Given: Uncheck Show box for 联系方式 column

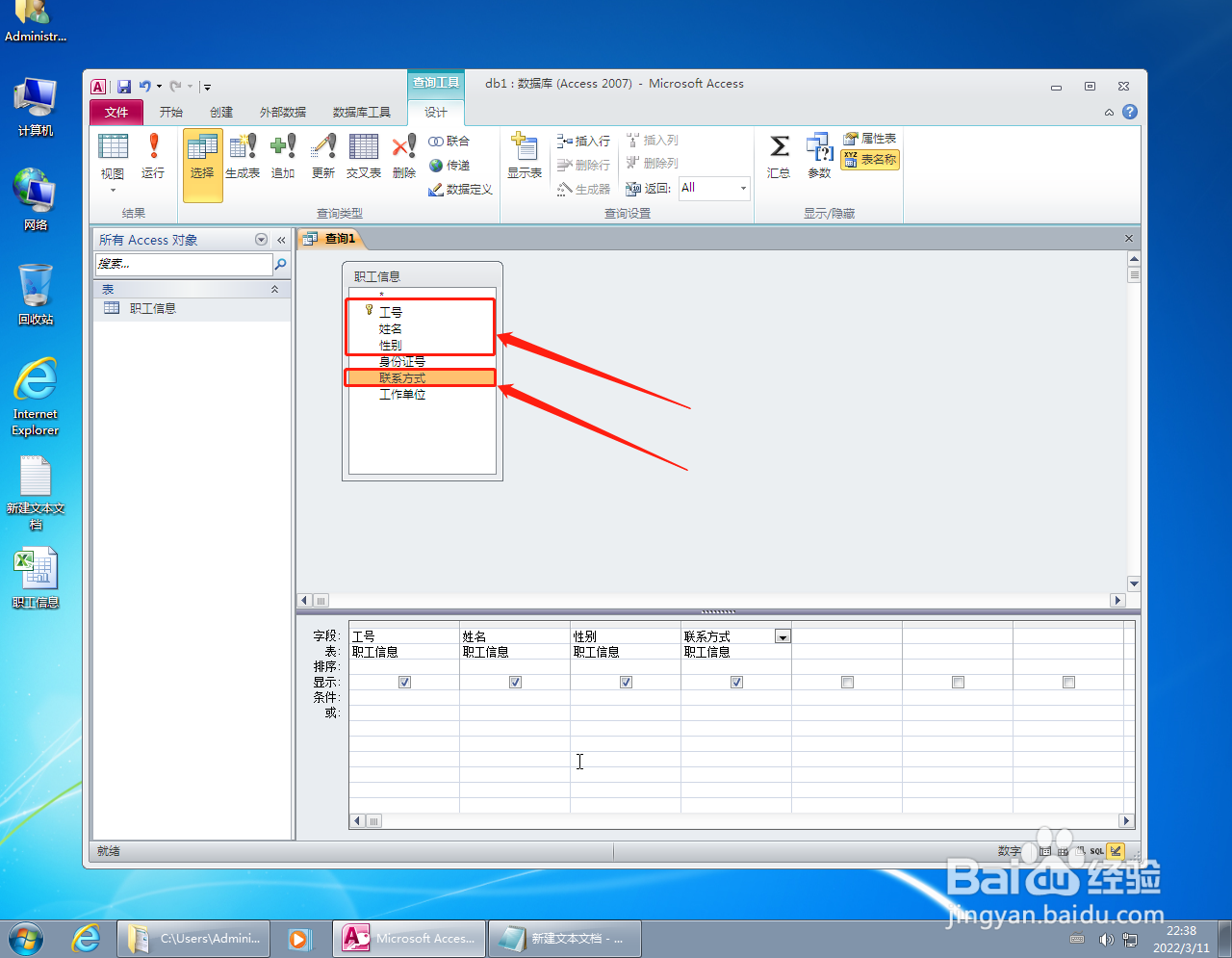Looking at the screenshot, I should pos(736,682).
